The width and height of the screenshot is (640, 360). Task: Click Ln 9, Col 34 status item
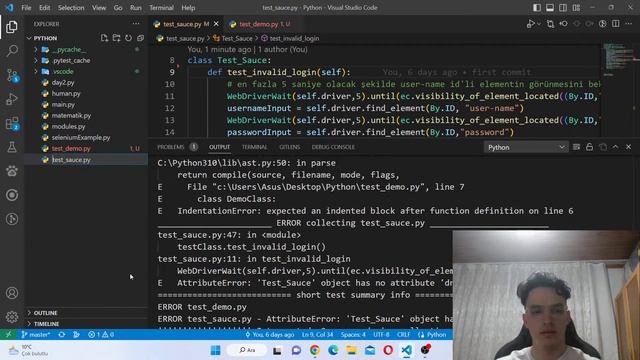(x=318, y=335)
